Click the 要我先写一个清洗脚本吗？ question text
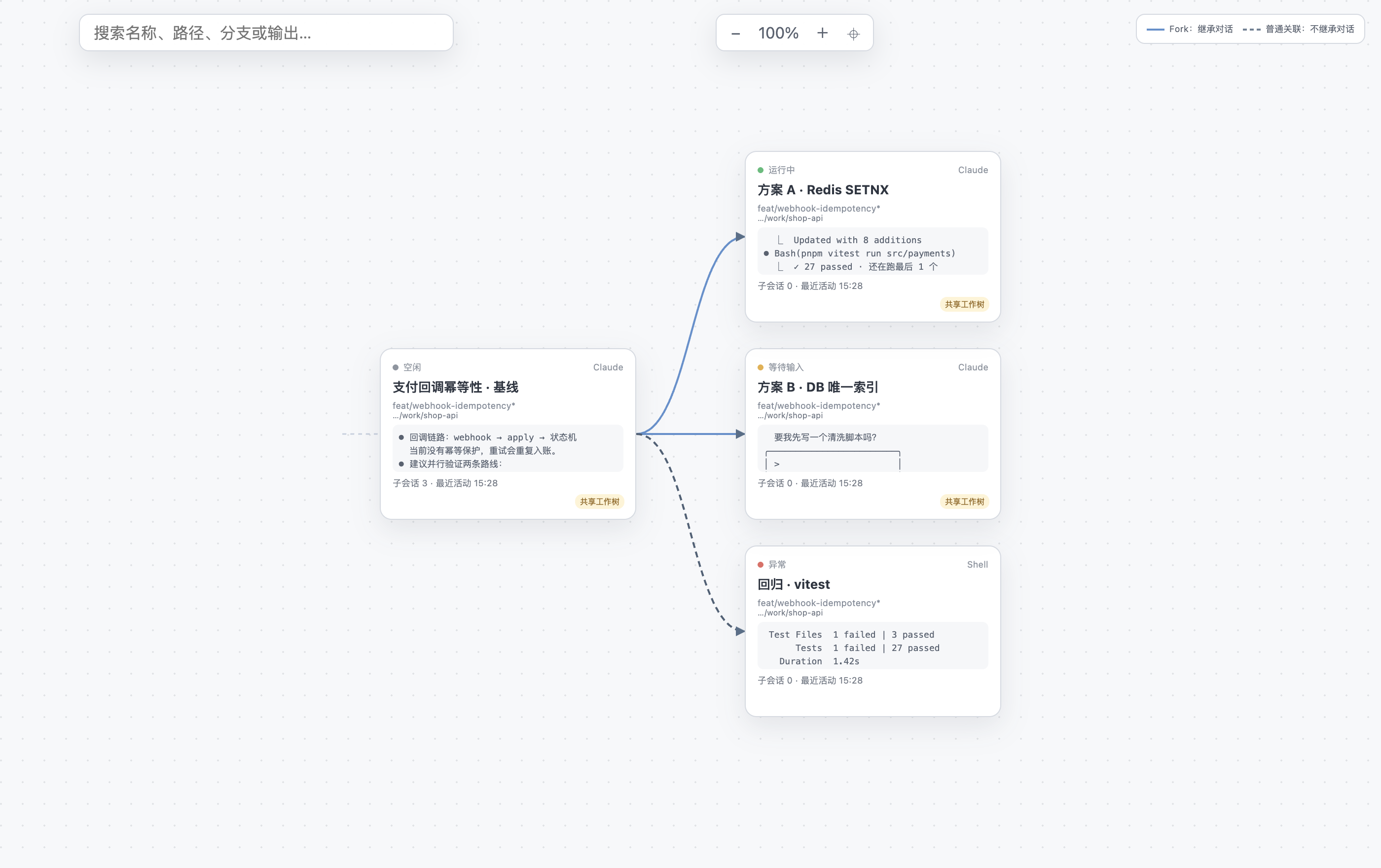 [x=825, y=437]
